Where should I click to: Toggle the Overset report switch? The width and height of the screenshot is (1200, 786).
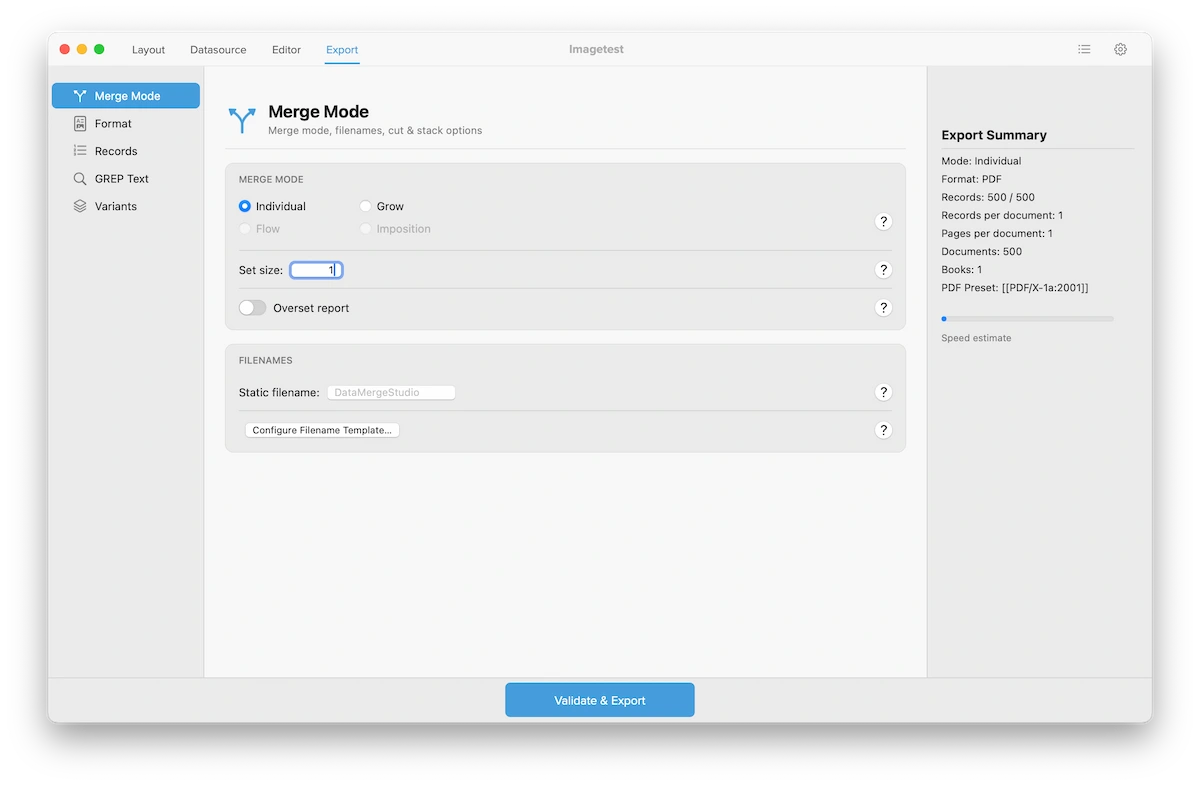coord(253,308)
